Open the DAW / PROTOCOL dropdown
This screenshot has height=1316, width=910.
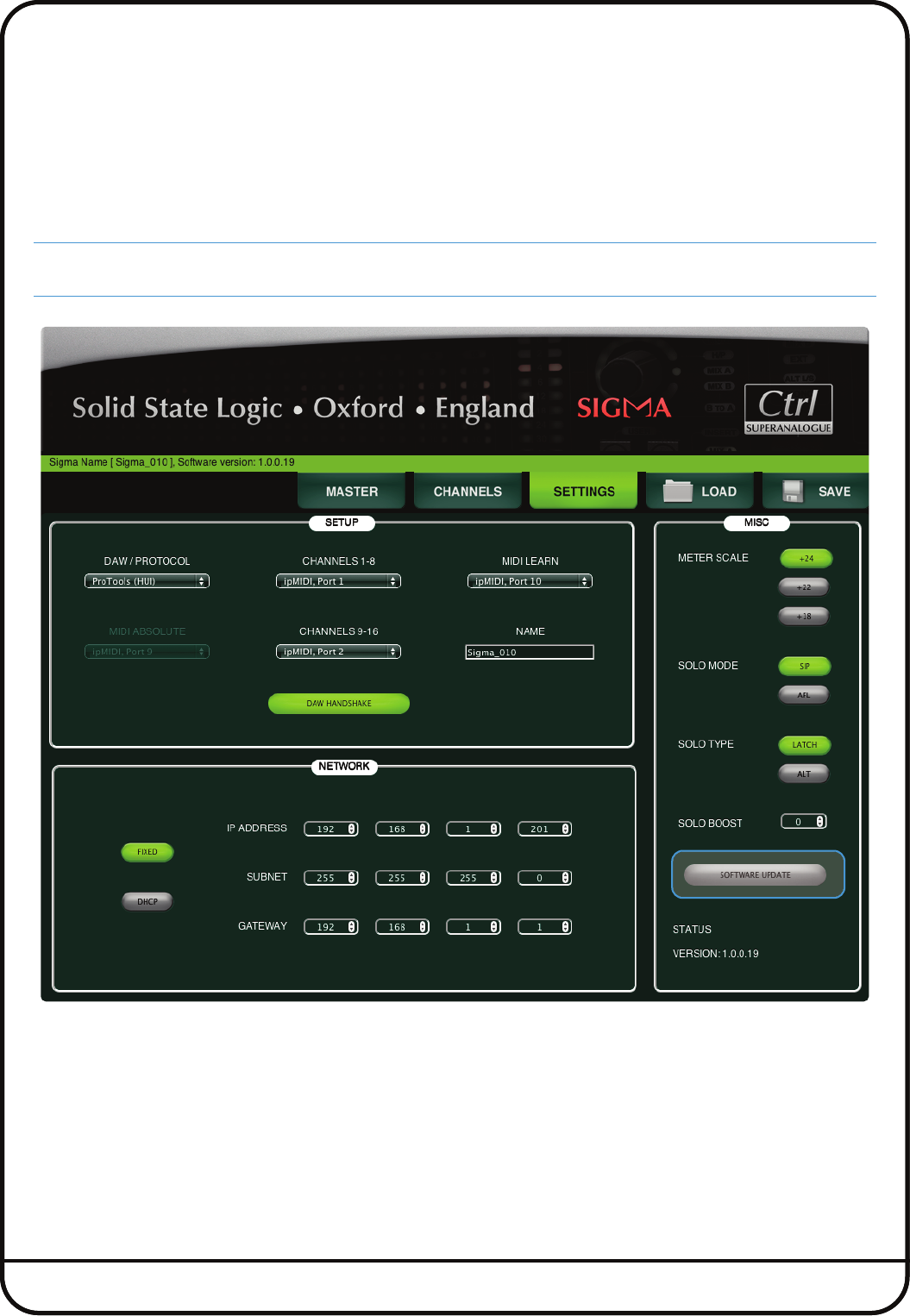click(x=147, y=581)
